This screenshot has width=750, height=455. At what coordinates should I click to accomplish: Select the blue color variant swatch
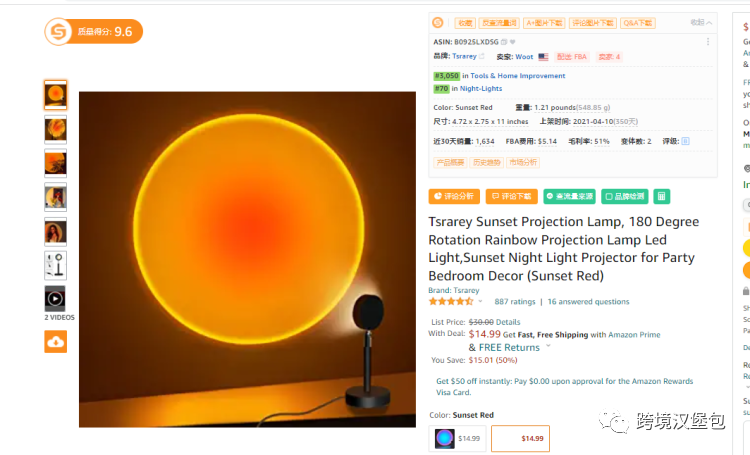pos(457,438)
